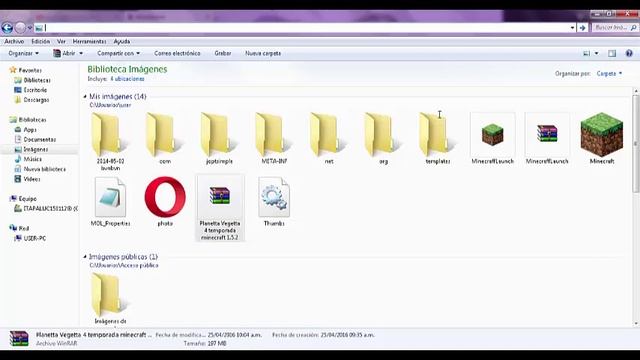The width and height of the screenshot is (640, 360).
Task: Click the Abrir toolbar button
Action: point(64,53)
